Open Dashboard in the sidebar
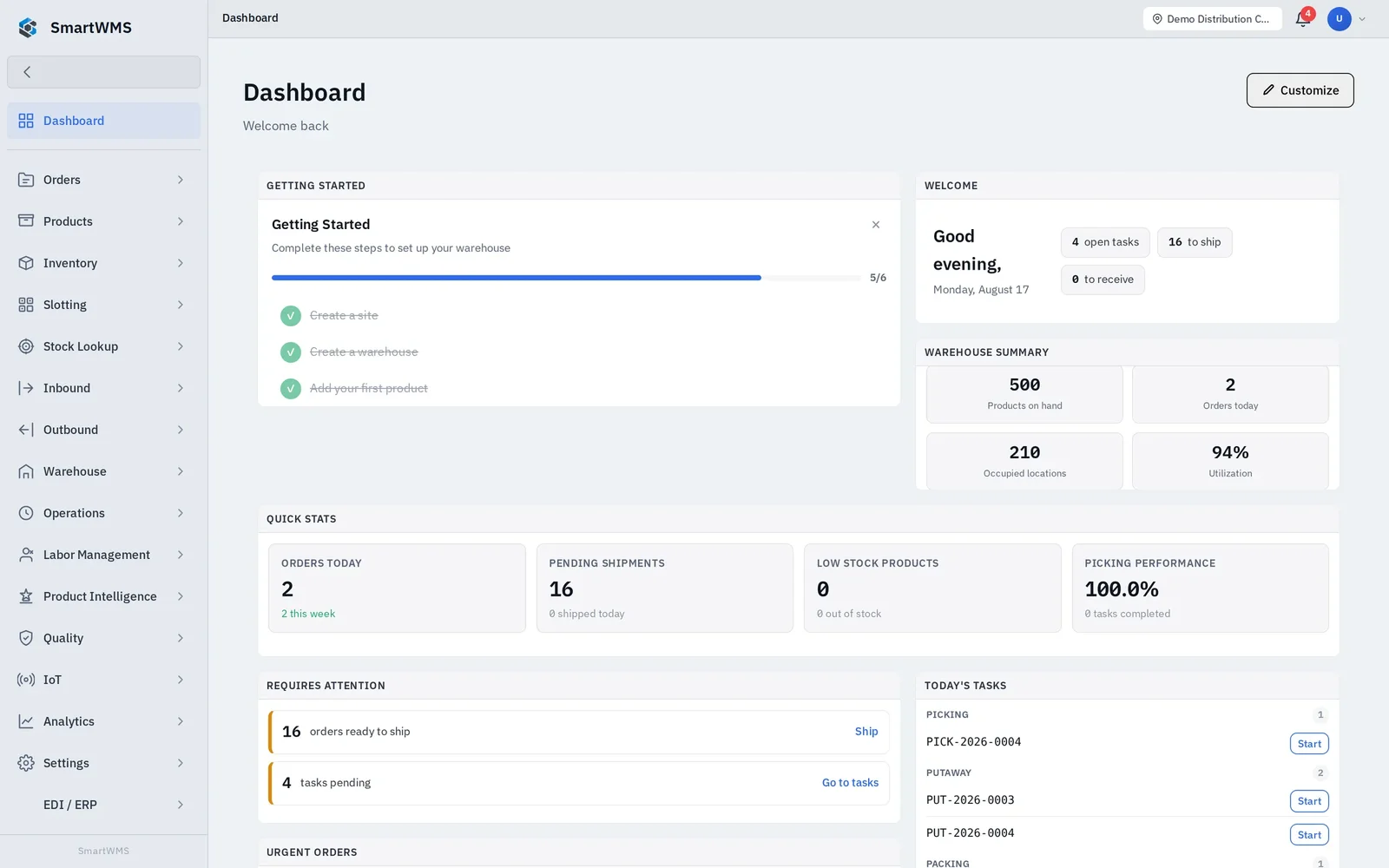 103,121
